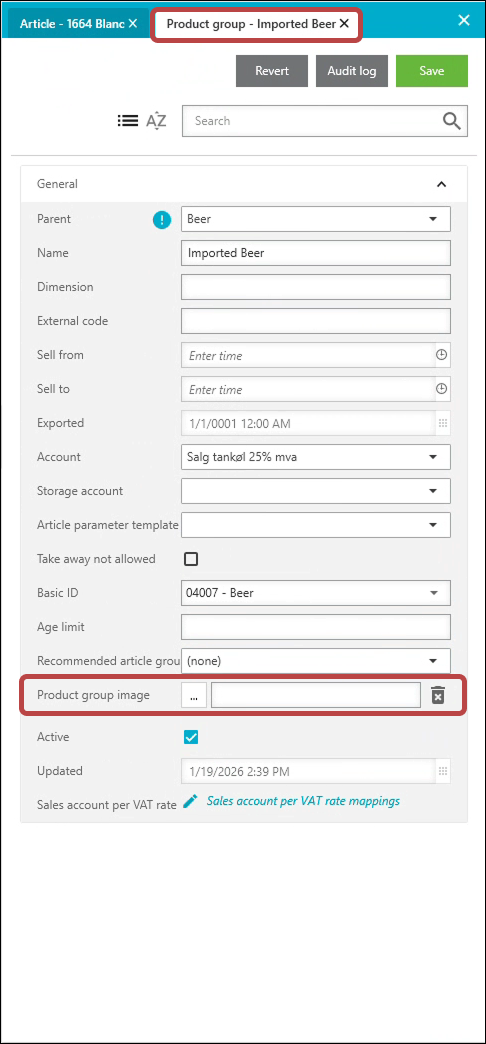Open the Sell from clock picker
Viewport: 486px width, 1044px height.
441,355
